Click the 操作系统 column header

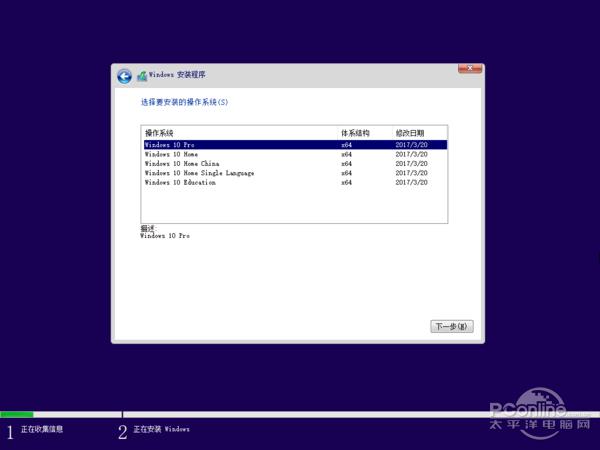(159, 133)
